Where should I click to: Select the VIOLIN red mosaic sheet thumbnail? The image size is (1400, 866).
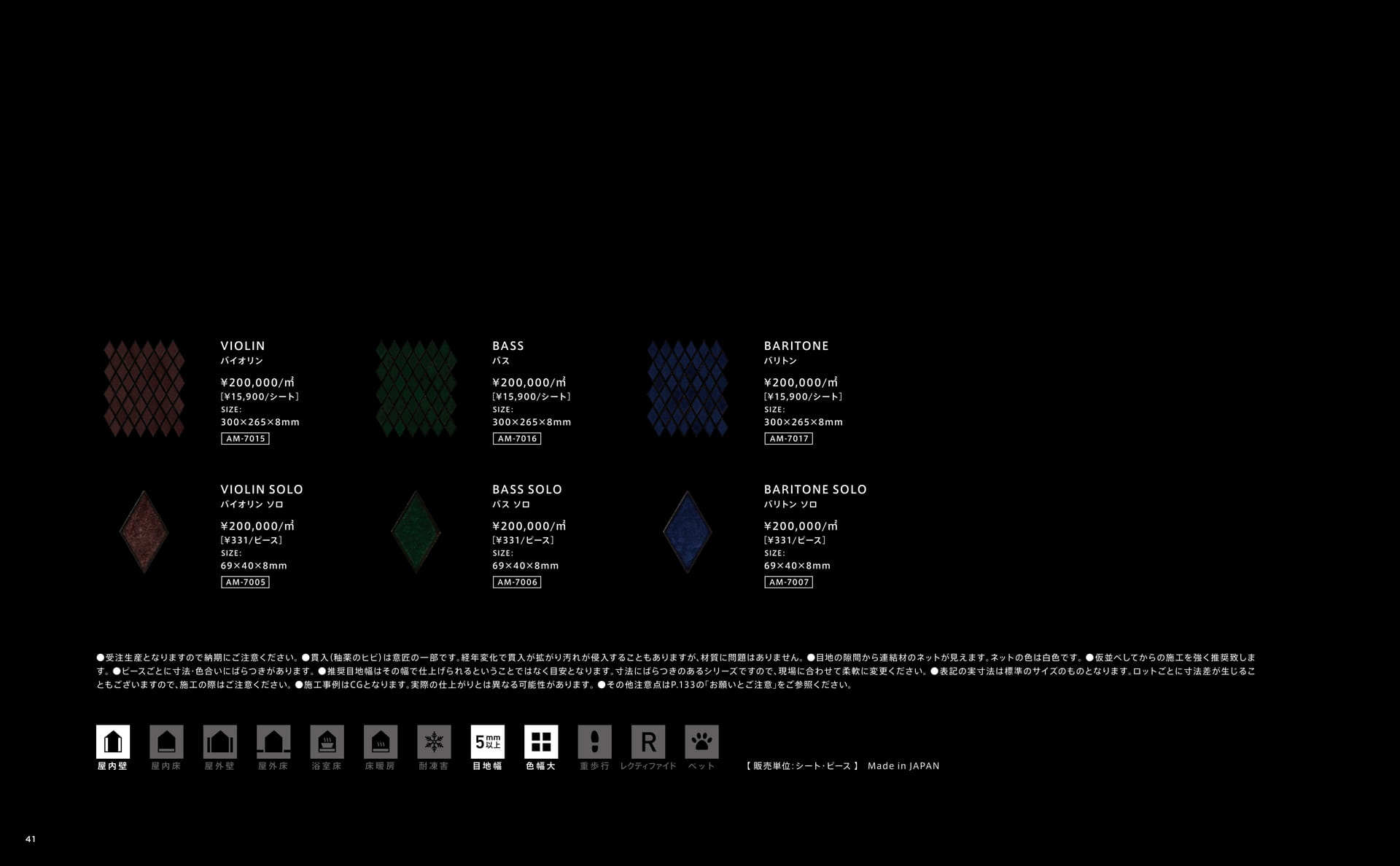pyautogui.click(x=144, y=389)
